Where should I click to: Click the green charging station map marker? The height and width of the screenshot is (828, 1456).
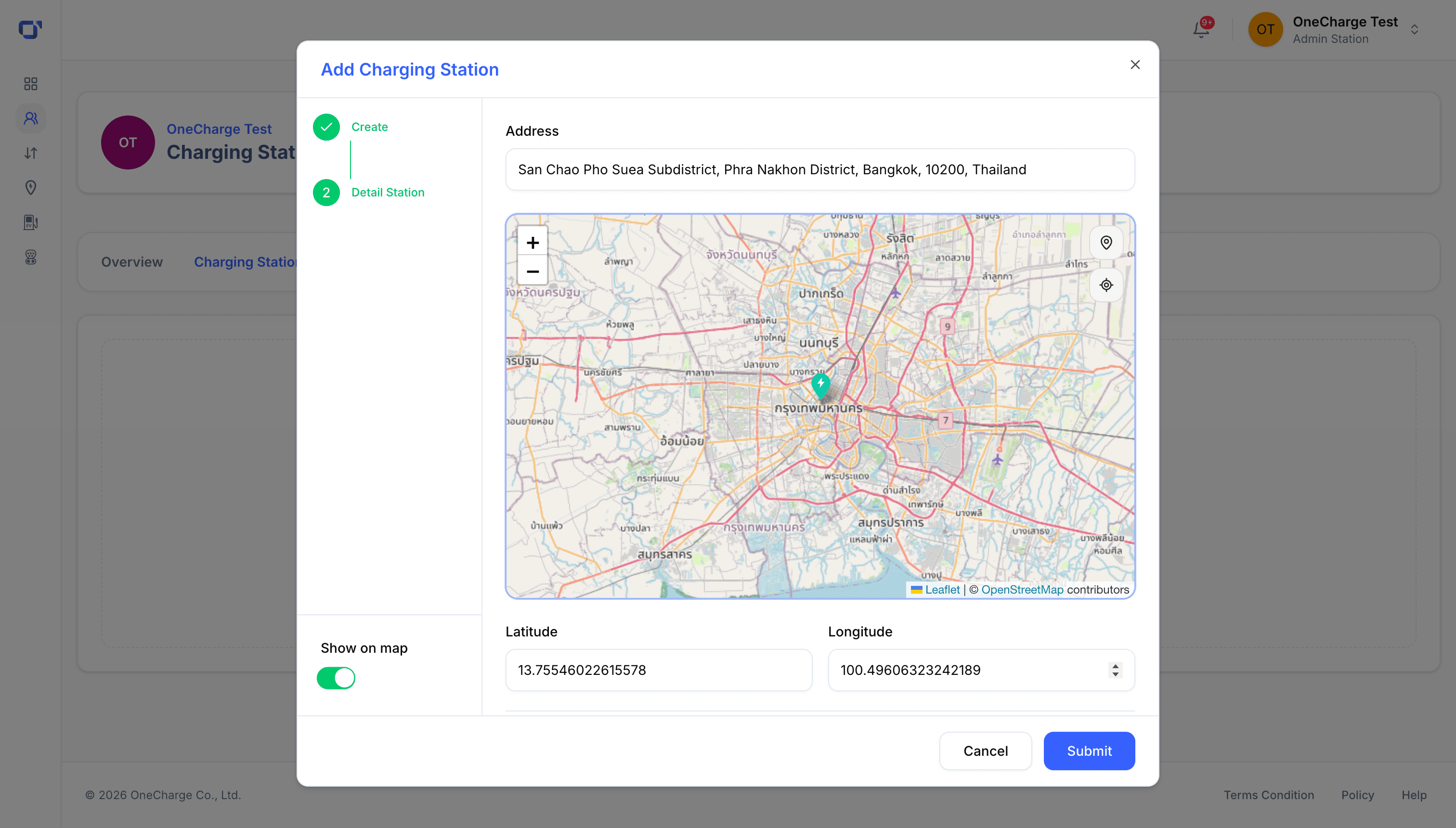point(820,385)
